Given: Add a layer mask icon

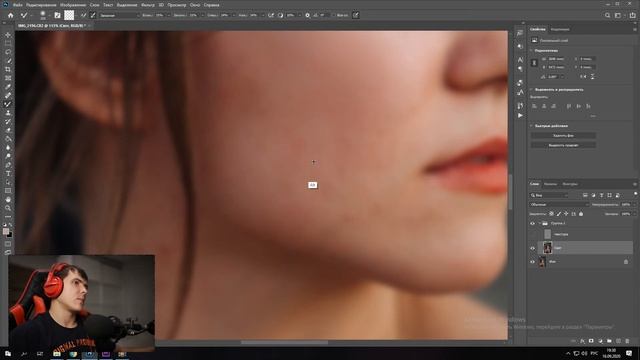Looking at the screenshot, I should pos(591,341).
